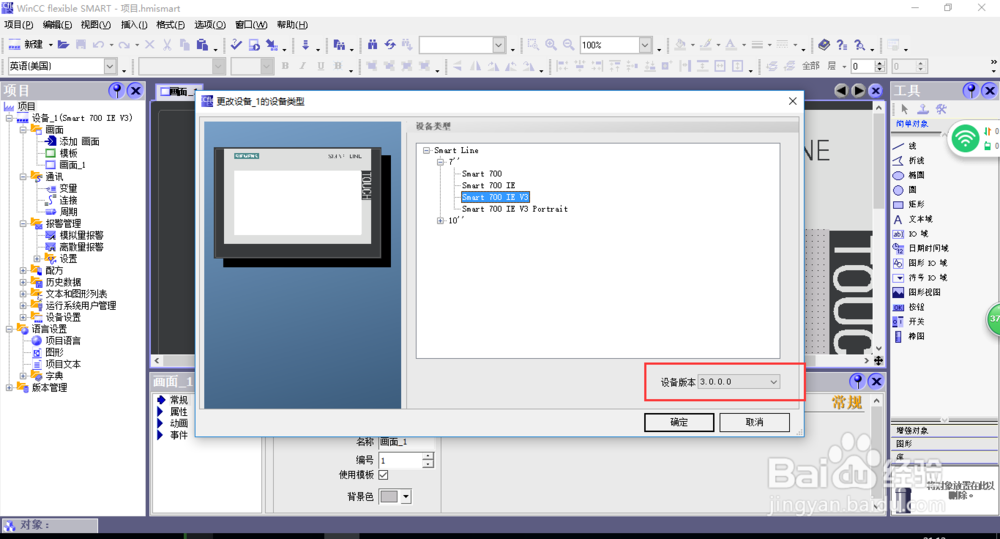
Task: Pin the project (项目) panel
Action: pos(116,91)
